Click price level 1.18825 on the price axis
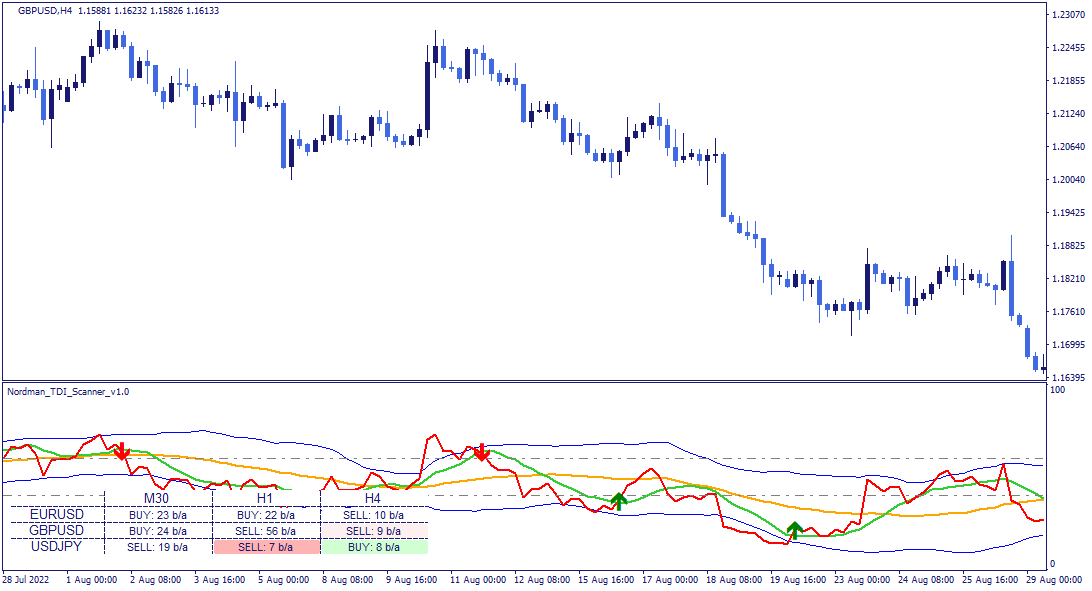 pos(1068,246)
